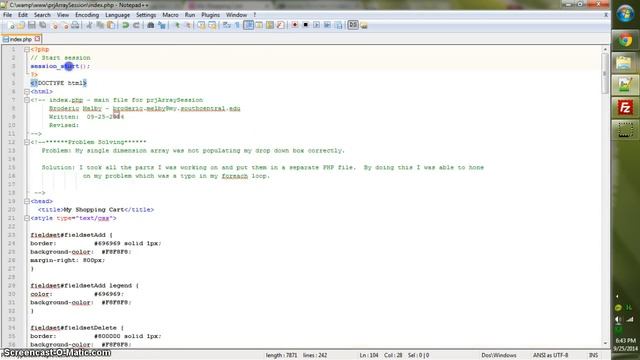Viewport: 640px width, 360px height.
Task: Click "length : 7871" in status bar
Action: tap(281, 356)
